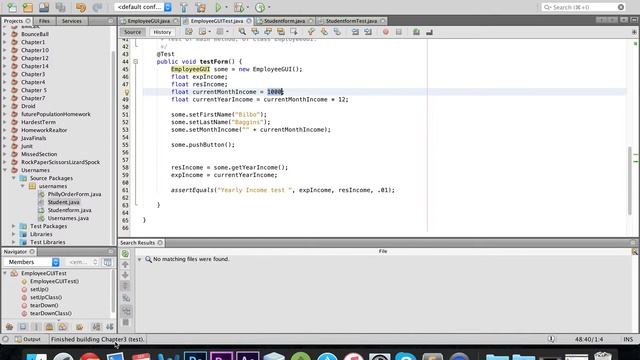Image resolution: width=640 pixels, height=360 pixels.
Task: Click the Profile Project clock icon
Action: click(260, 7)
